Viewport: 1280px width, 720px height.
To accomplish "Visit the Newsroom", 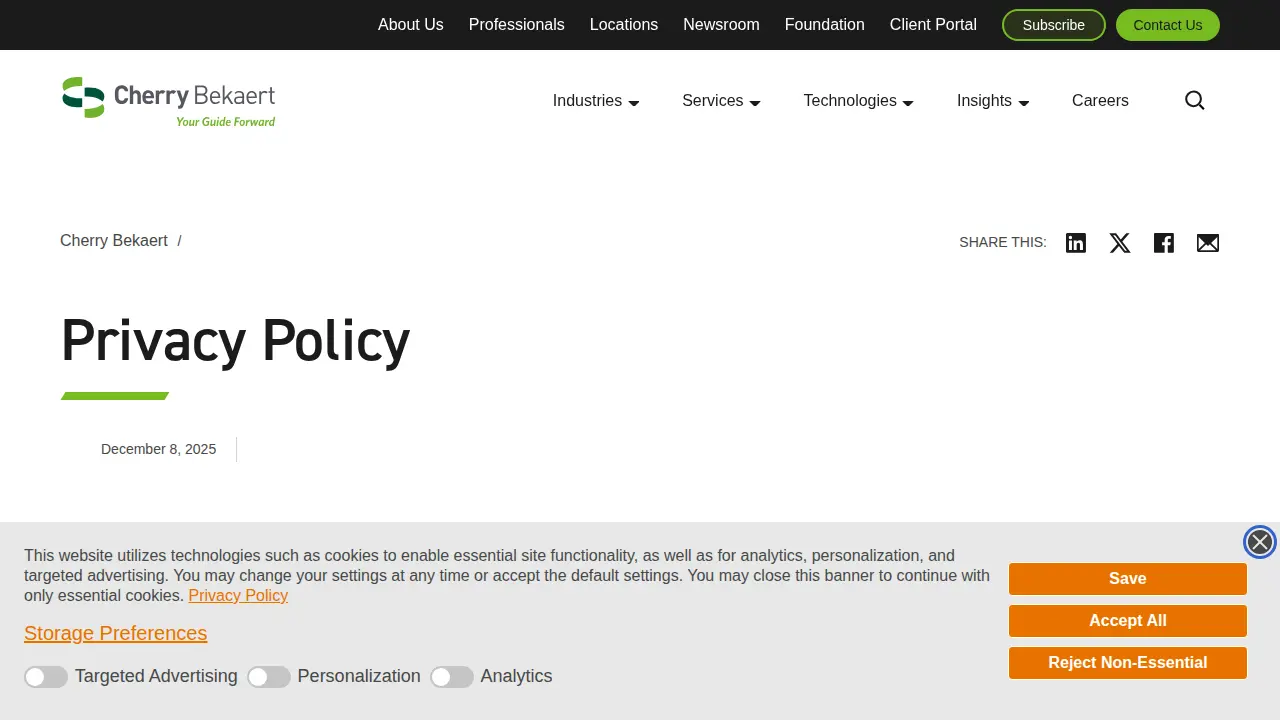I will point(721,25).
